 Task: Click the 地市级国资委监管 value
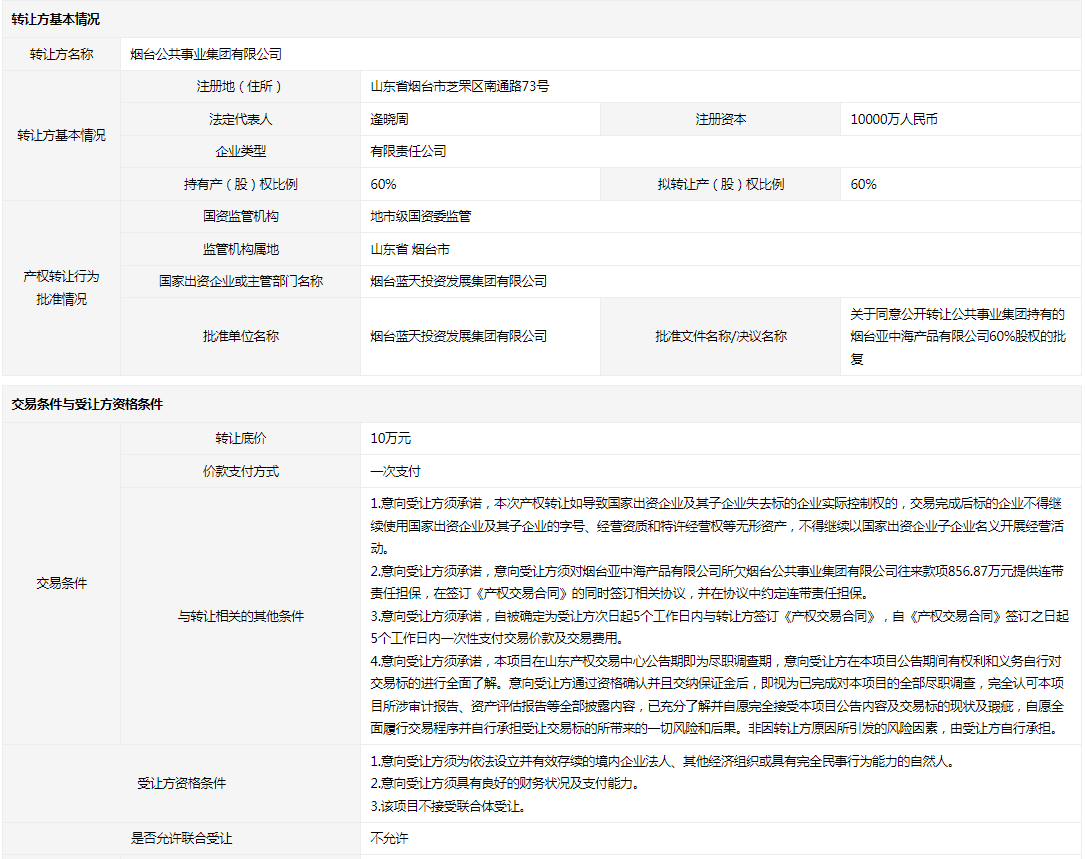420,216
